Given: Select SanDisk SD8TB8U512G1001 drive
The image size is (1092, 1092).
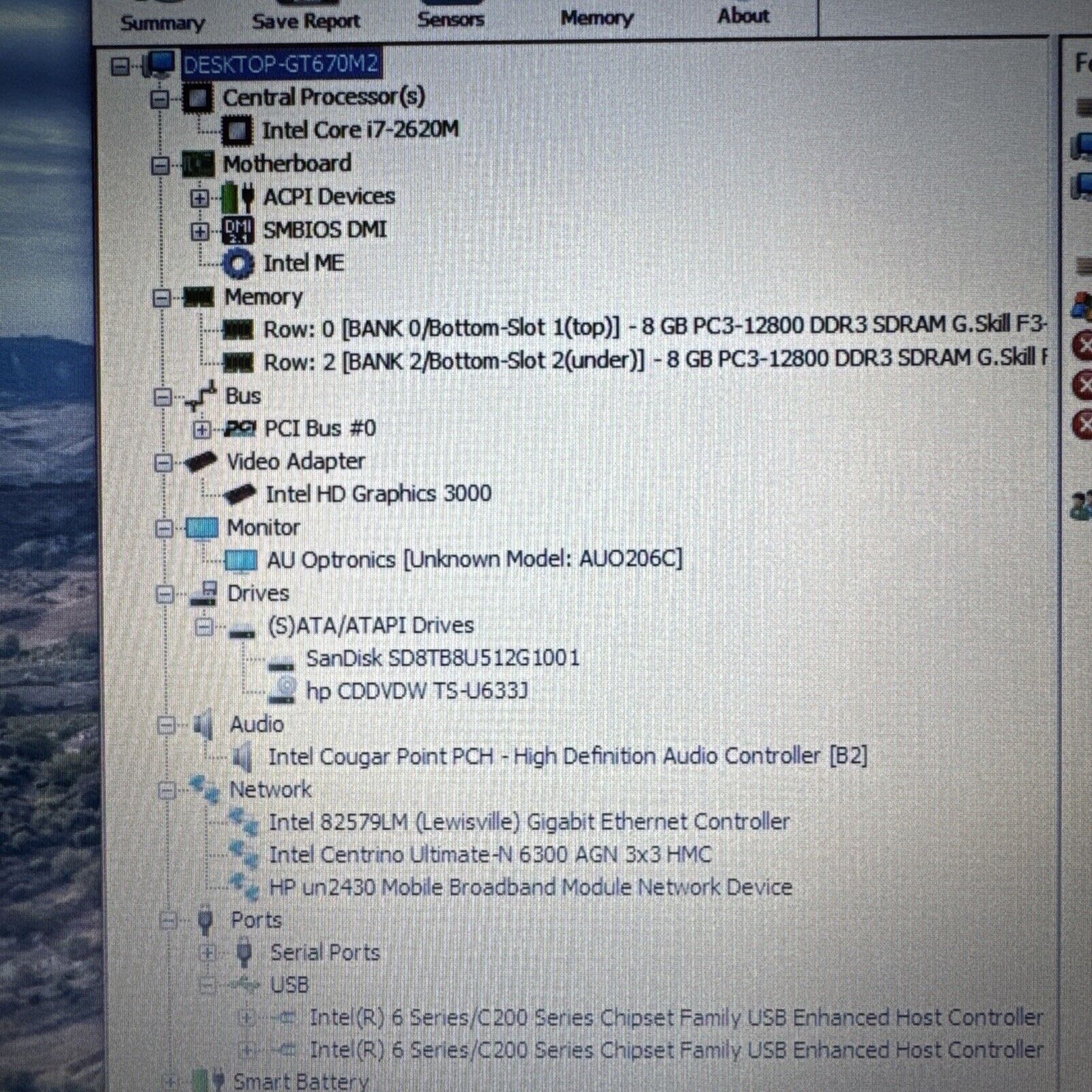Looking at the screenshot, I should [444, 659].
